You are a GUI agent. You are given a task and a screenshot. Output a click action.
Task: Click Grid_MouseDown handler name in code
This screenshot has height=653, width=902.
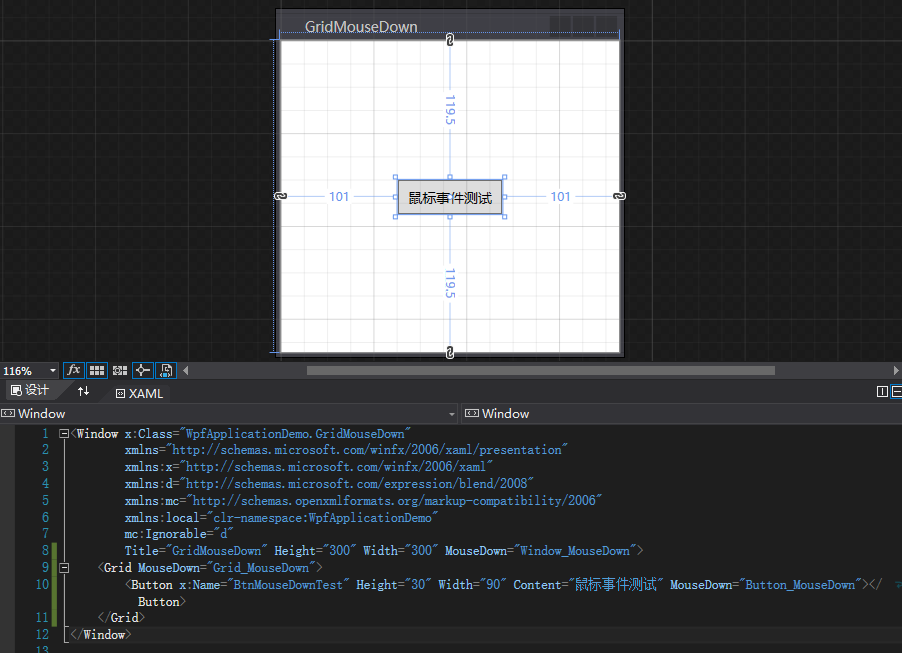261,568
